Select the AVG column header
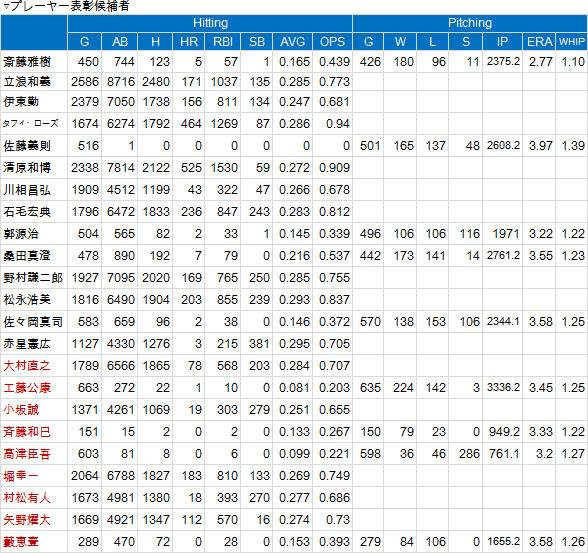Screen dimensions: 588x553 (x=292, y=42)
